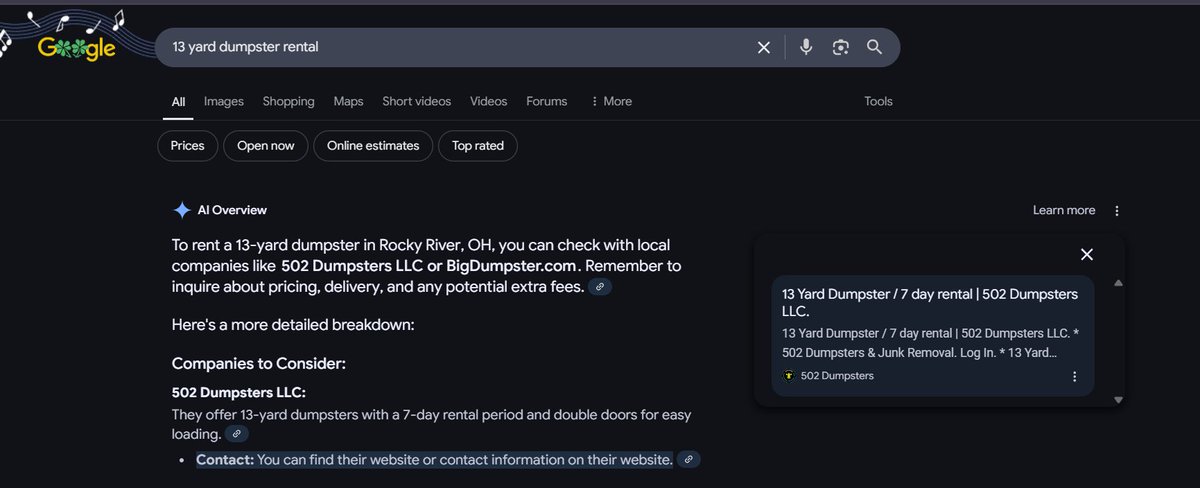
Task: Apply the Top rated filter chip
Action: tap(478, 145)
